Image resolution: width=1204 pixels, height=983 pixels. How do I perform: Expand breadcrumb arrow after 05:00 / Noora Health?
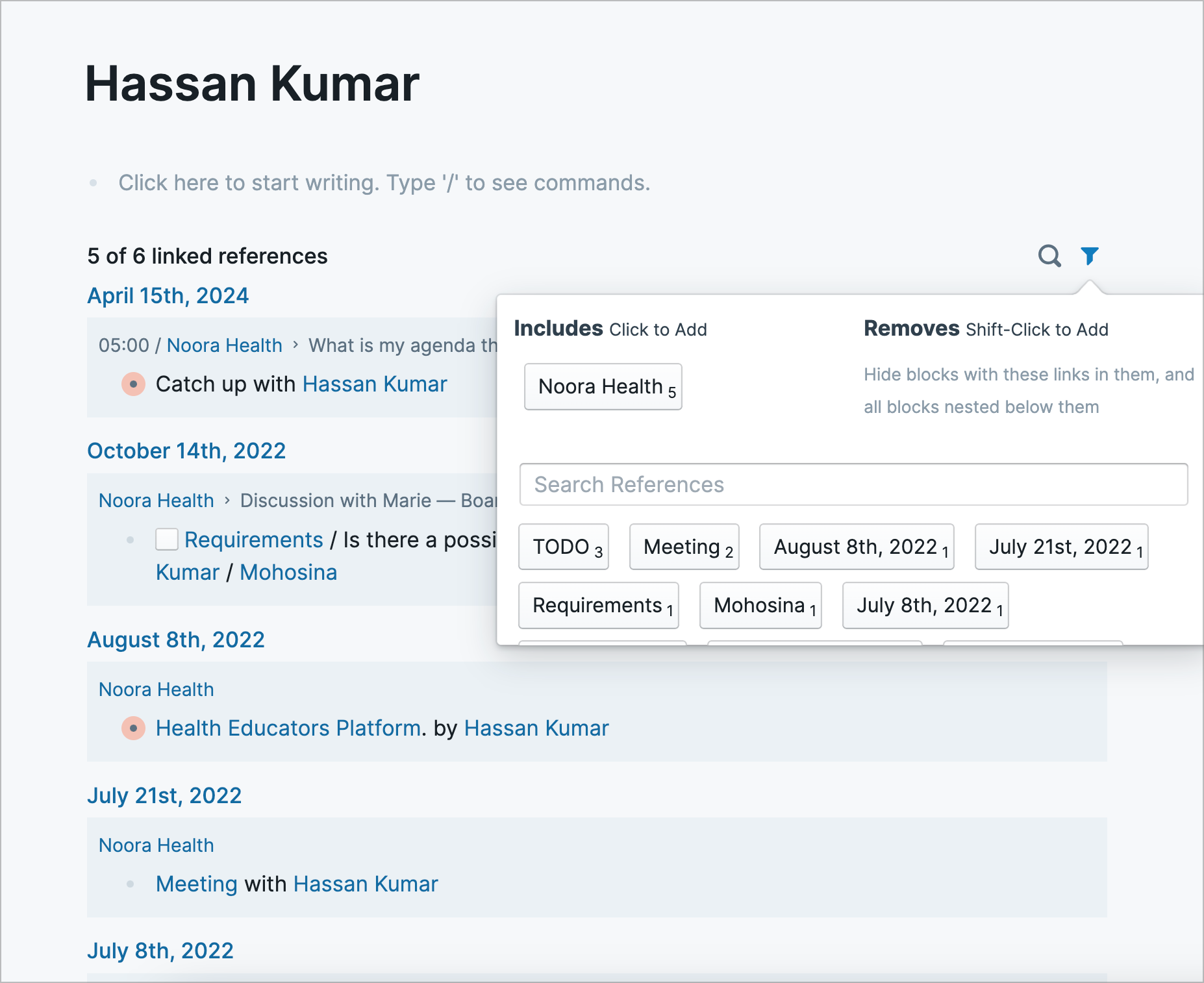tap(295, 345)
